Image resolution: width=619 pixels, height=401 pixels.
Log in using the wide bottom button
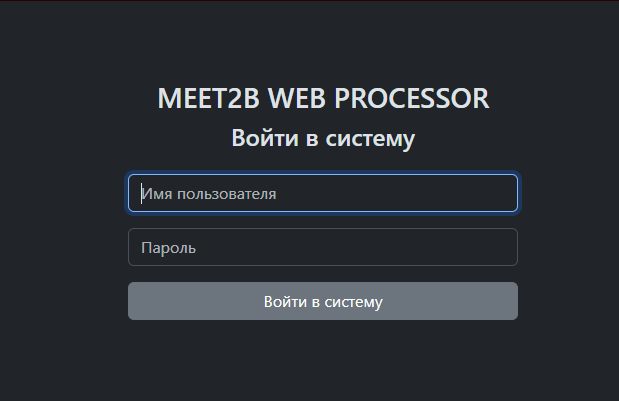(322, 301)
